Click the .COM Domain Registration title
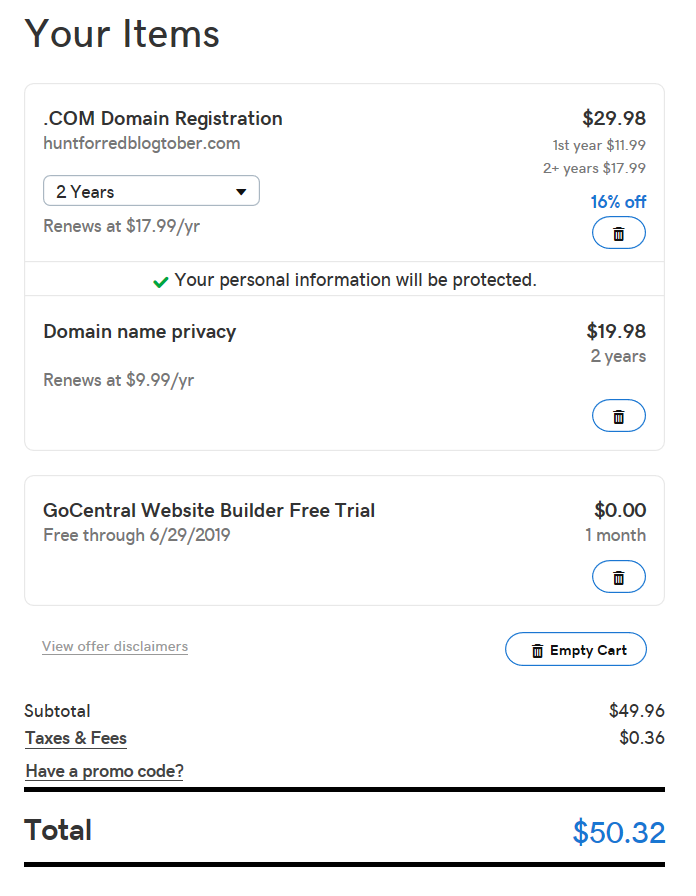 (163, 118)
